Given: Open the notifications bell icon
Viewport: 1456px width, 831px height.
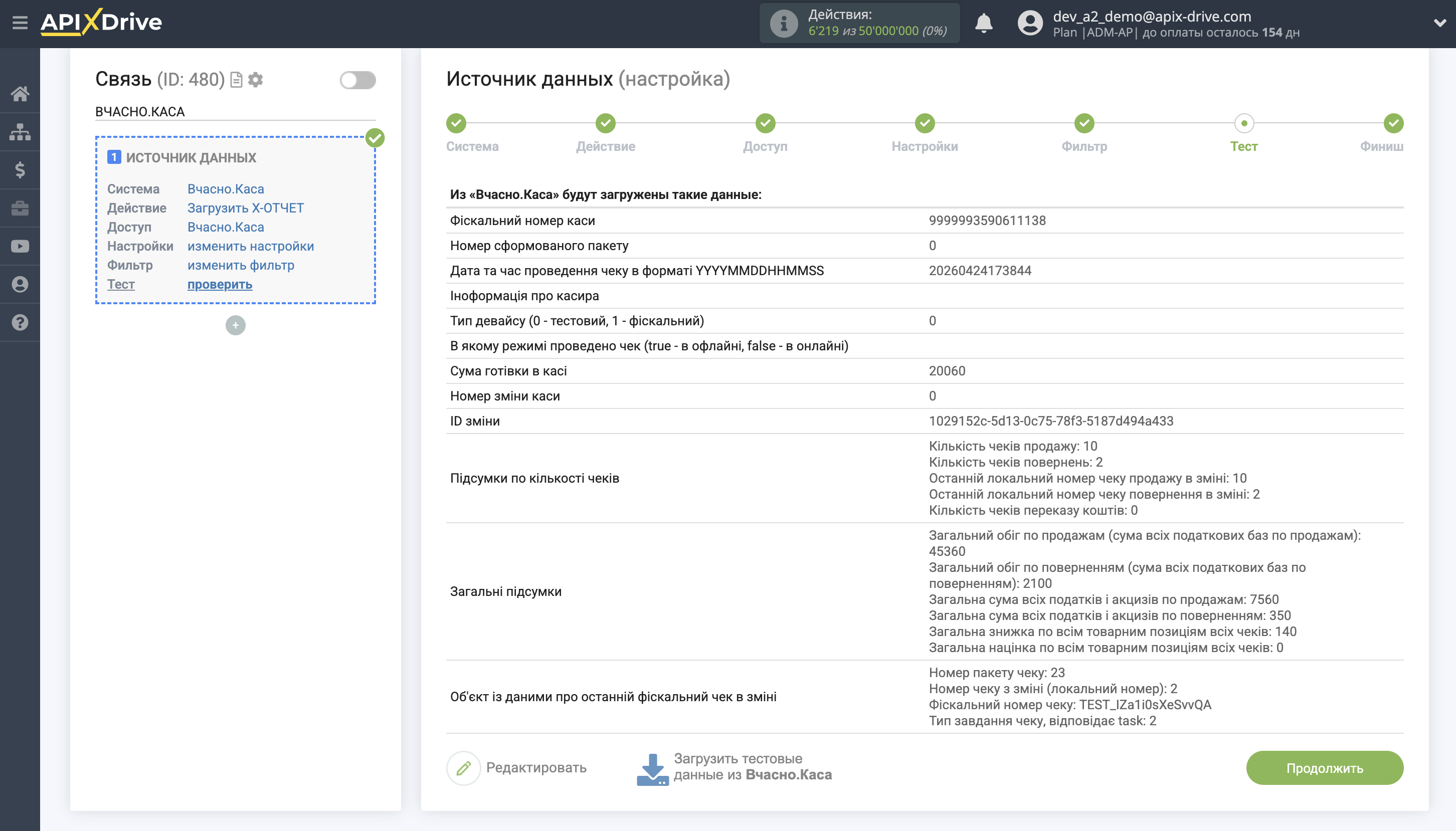Looking at the screenshot, I should 983,24.
